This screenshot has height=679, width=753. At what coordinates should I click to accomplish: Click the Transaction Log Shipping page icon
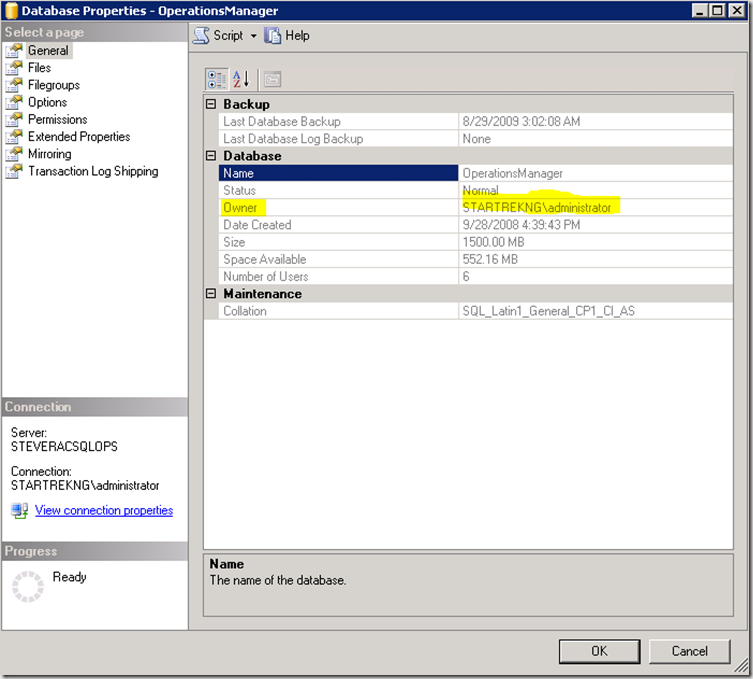click(x=14, y=171)
